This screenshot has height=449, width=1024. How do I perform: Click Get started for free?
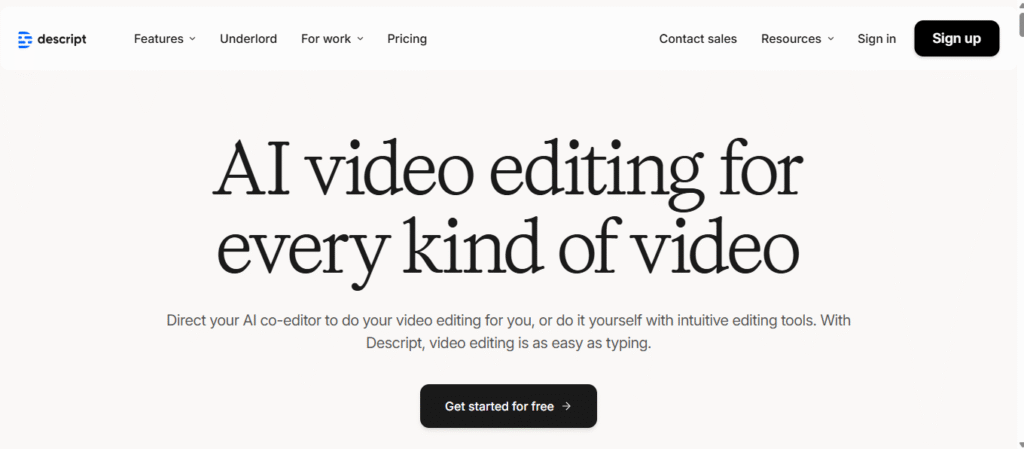pyautogui.click(x=508, y=406)
